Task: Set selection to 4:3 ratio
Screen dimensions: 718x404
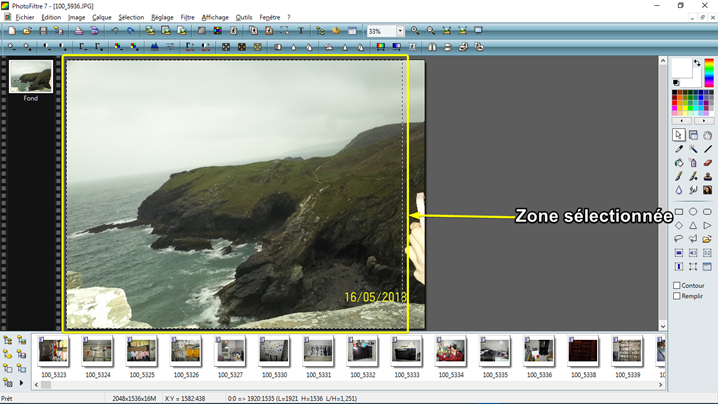Action: pyautogui.click(x=693, y=253)
